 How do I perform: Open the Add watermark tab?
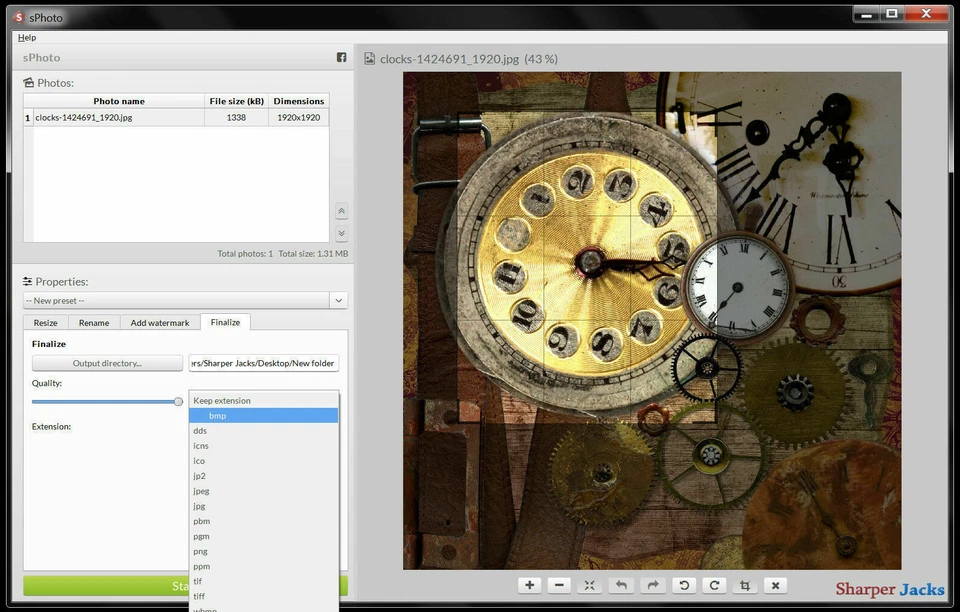(159, 322)
